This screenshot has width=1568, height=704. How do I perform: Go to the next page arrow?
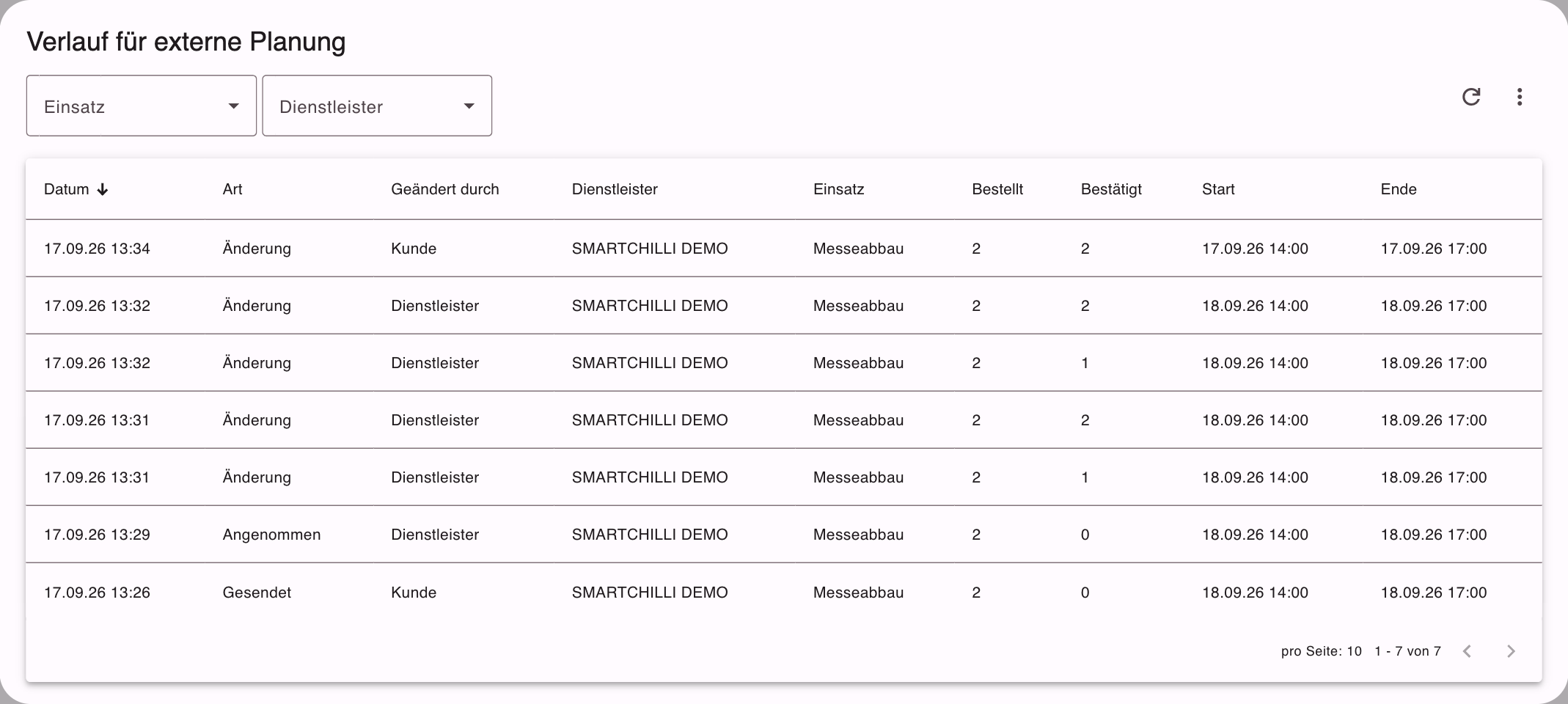coord(1511,651)
